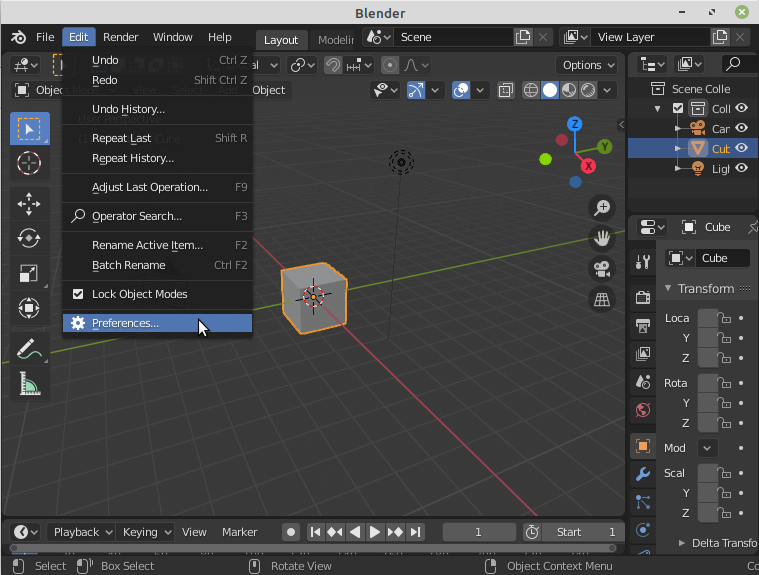Open the Keying dropdown

[145, 532]
